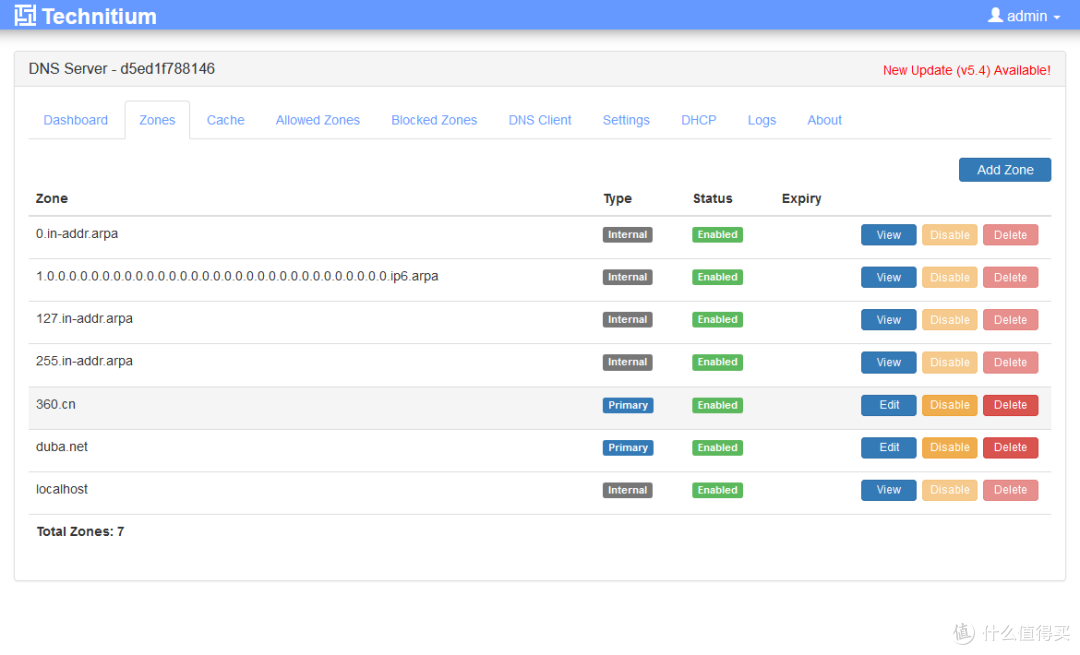Image resolution: width=1080 pixels, height=655 pixels.
Task: Click the Technitium logo icon
Action: coord(25,15)
